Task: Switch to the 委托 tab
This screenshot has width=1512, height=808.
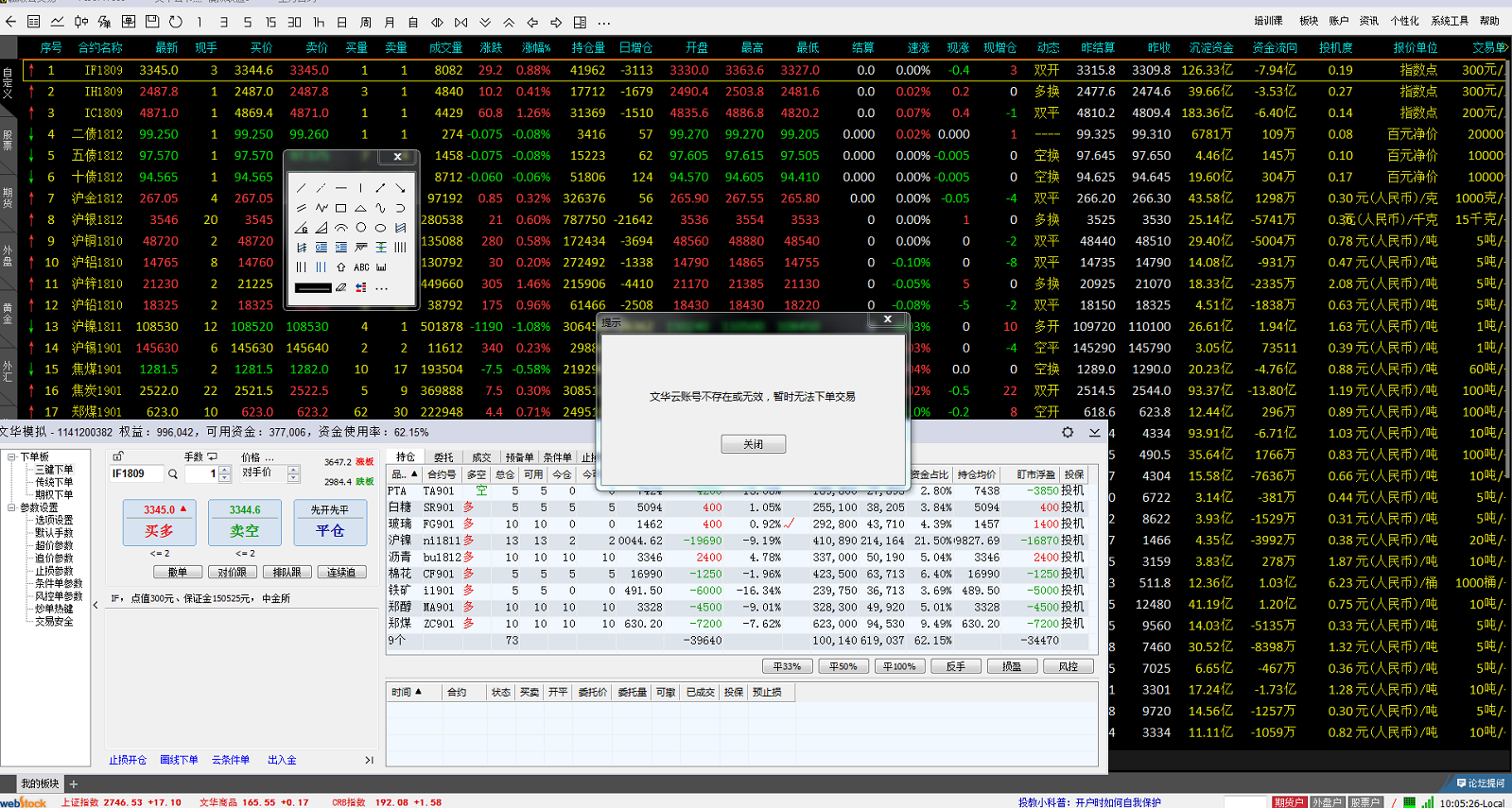Action: (x=443, y=457)
